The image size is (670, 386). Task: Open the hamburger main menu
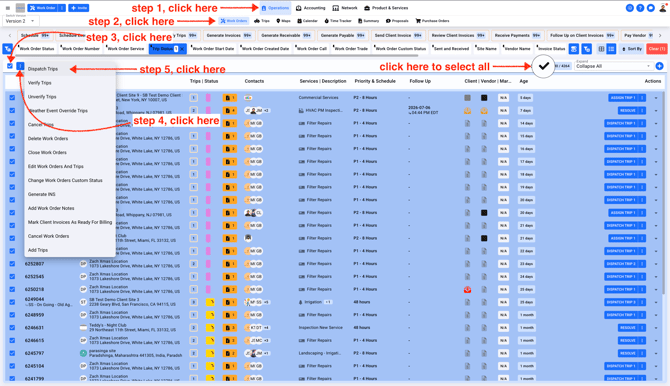pos(8,8)
